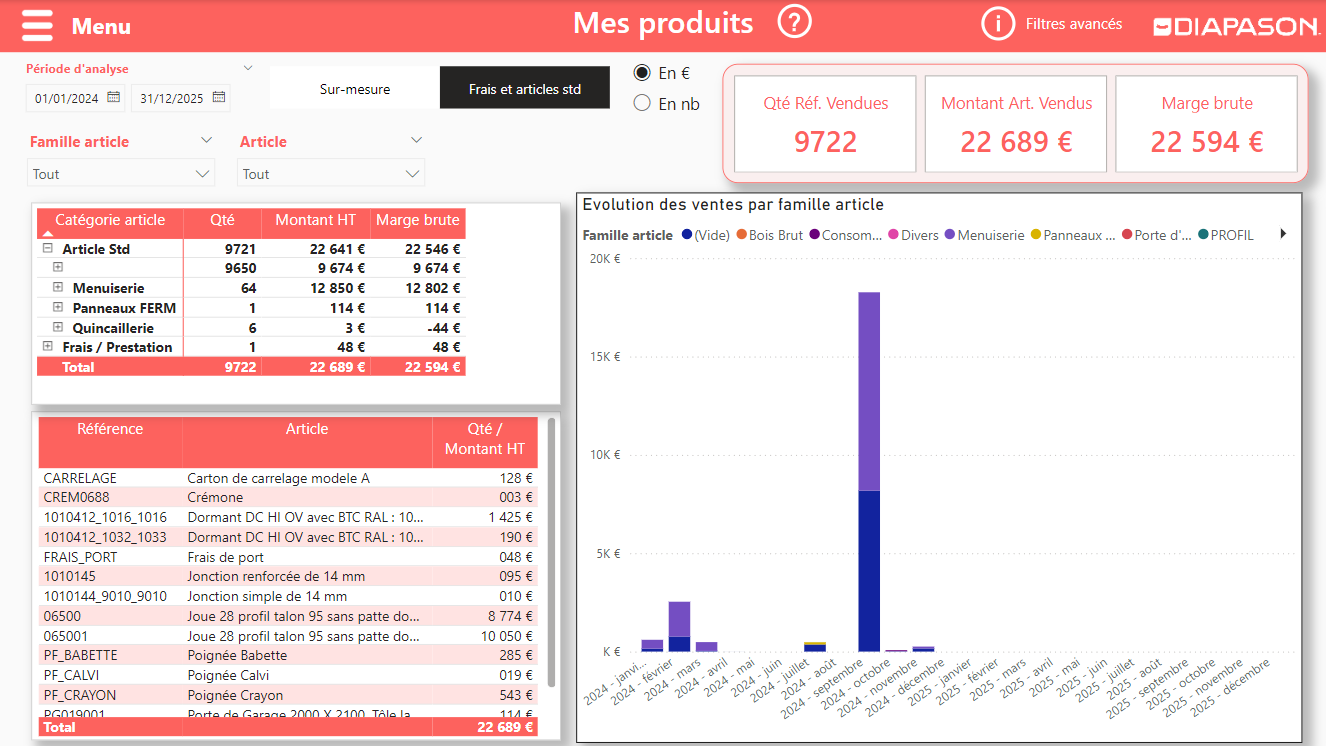
Task: Open Filtres avancés
Action: click(x=1074, y=24)
